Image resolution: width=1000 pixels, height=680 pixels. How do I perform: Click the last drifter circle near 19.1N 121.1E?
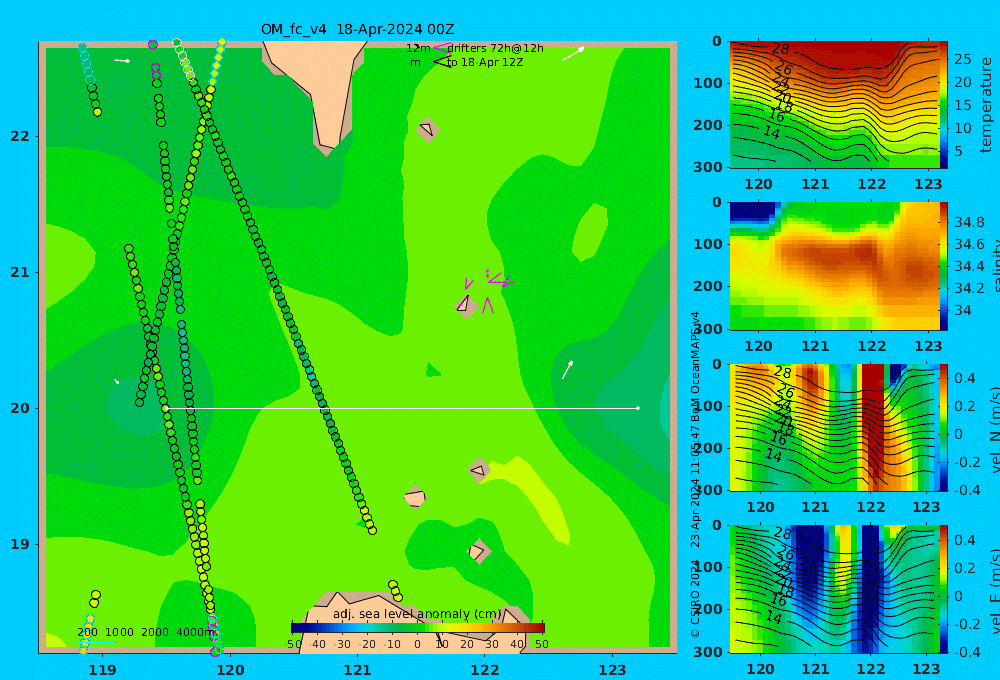click(x=372, y=530)
